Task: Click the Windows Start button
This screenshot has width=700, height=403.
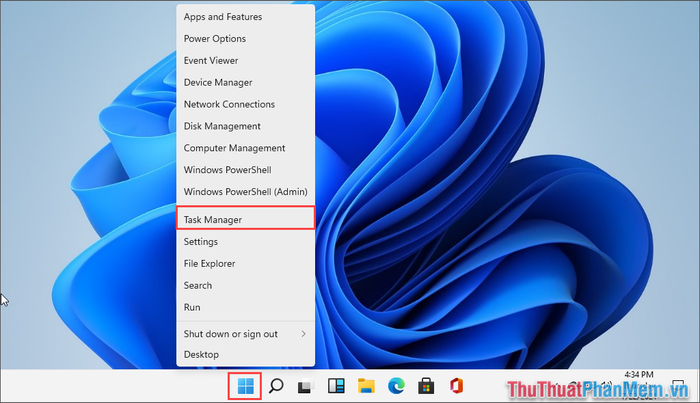Action: pos(246,385)
